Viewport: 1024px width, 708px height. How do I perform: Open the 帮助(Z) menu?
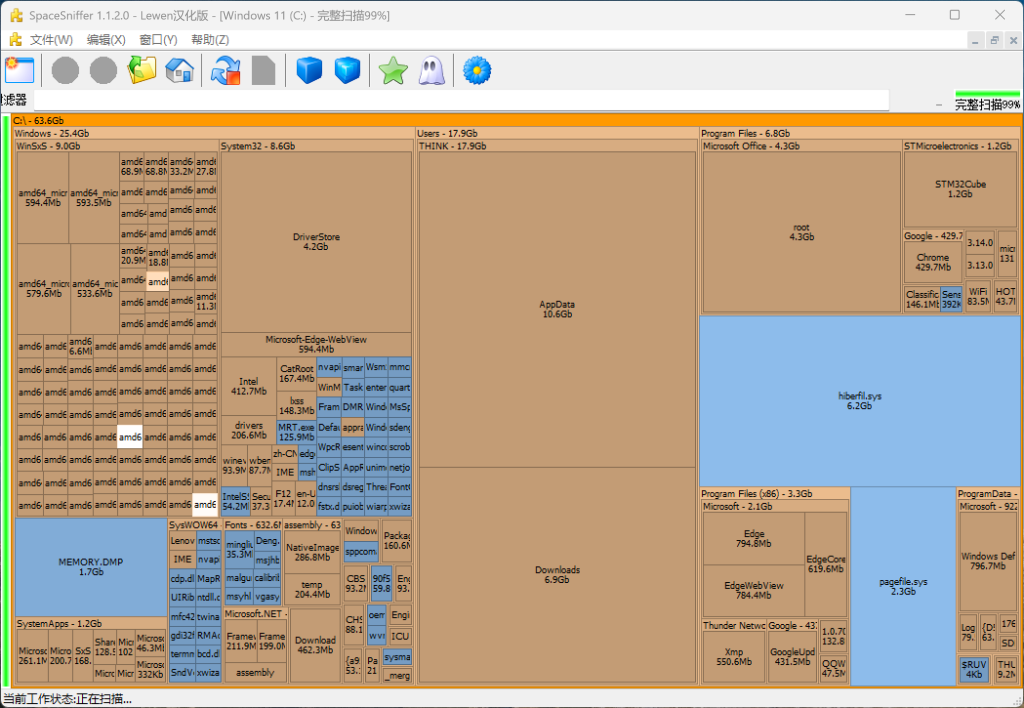coord(210,39)
